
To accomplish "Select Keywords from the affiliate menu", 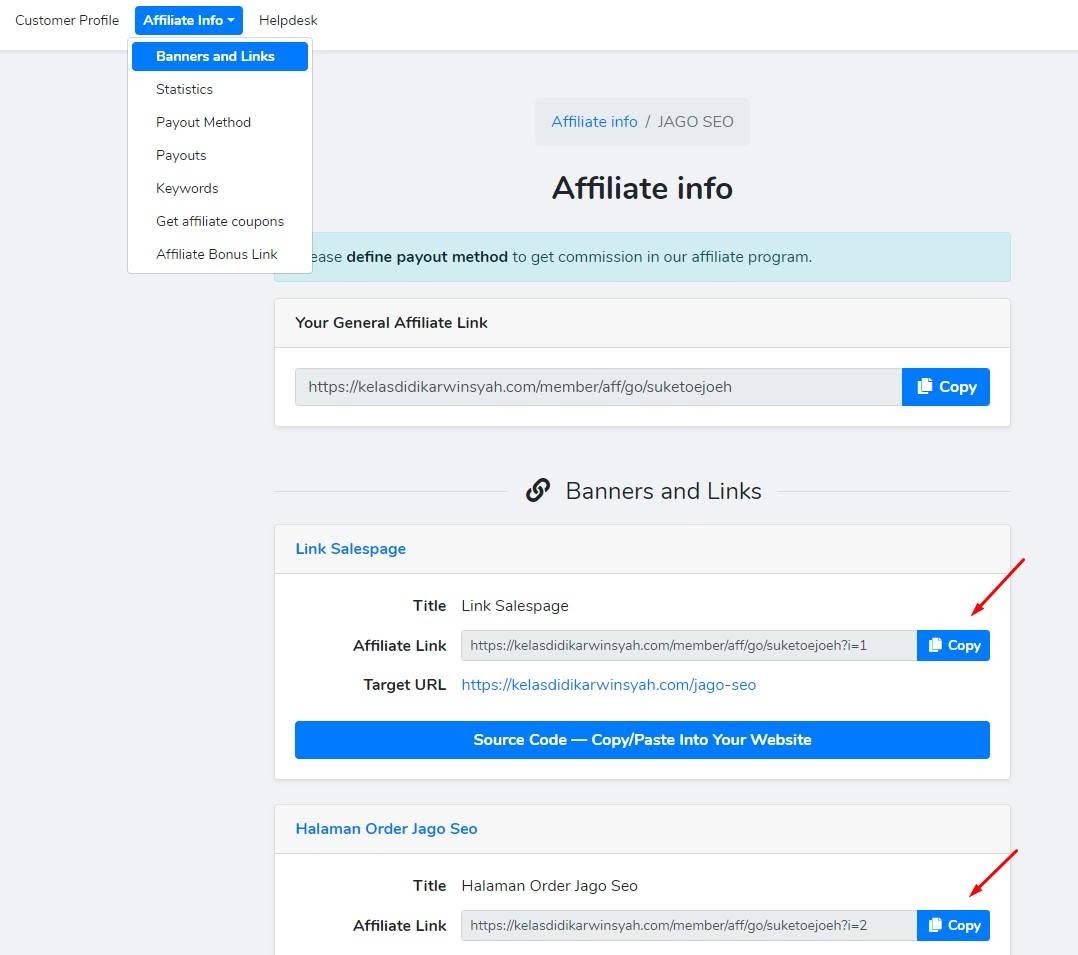I will (x=187, y=188).
